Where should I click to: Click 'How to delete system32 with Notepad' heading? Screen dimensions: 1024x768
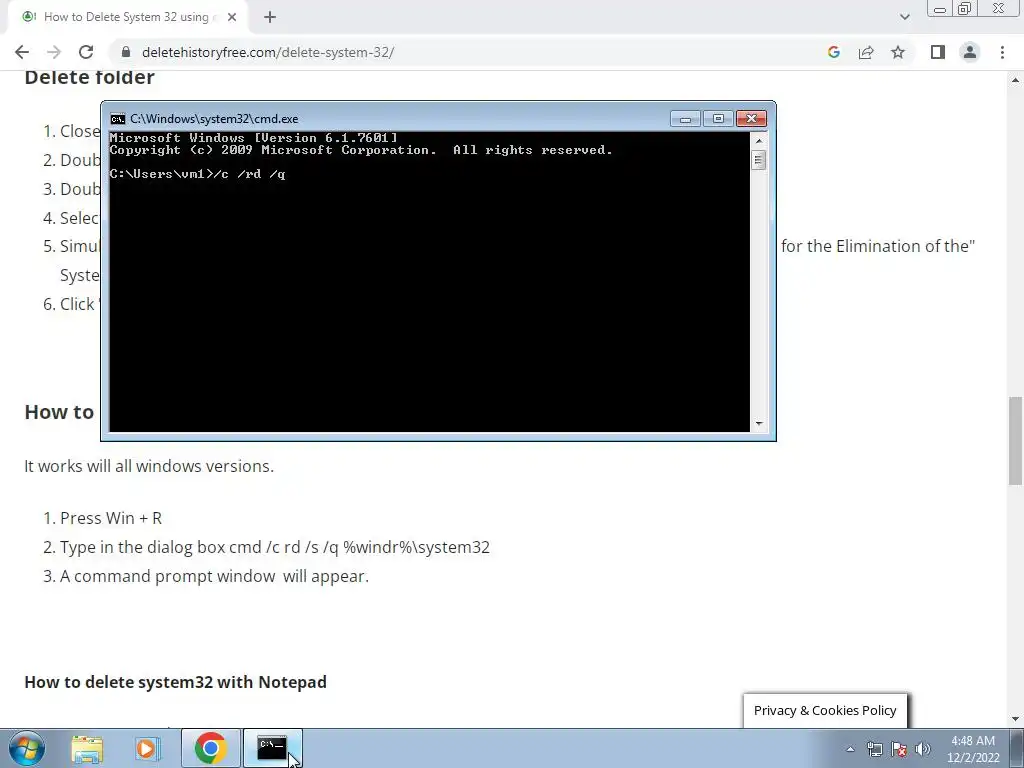(176, 682)
